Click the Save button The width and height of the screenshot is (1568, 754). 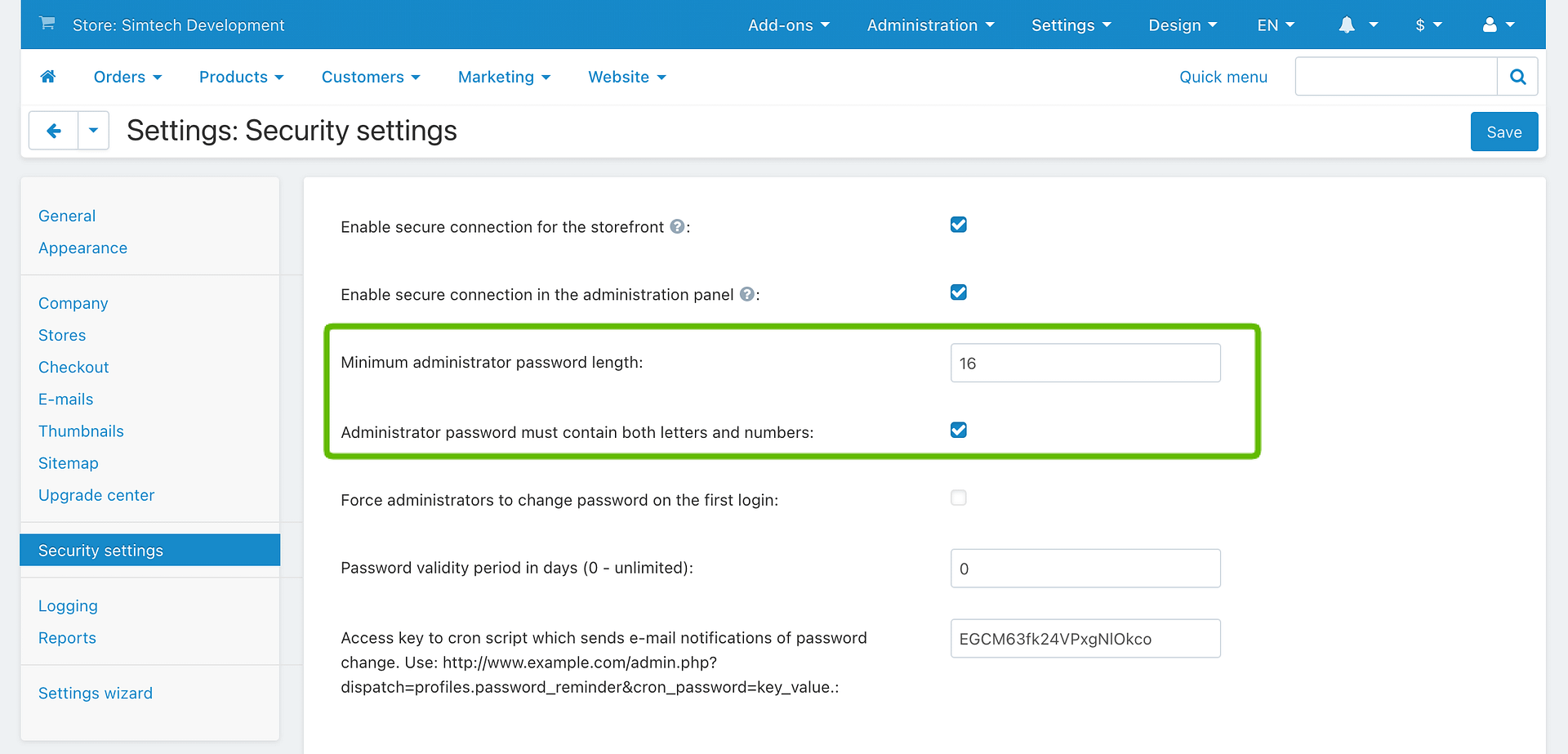(1503, 132)
